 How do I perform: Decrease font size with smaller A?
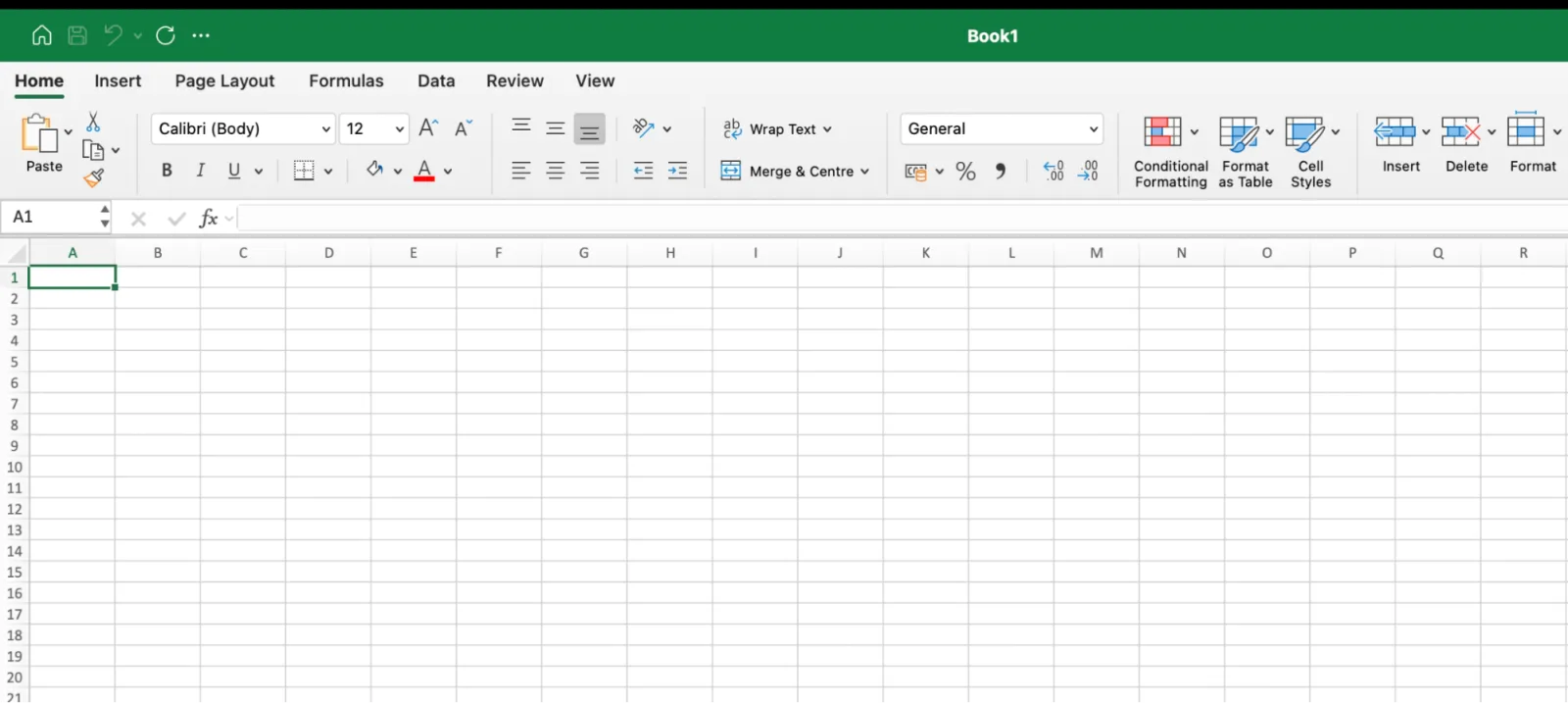(x=464, y=127)
